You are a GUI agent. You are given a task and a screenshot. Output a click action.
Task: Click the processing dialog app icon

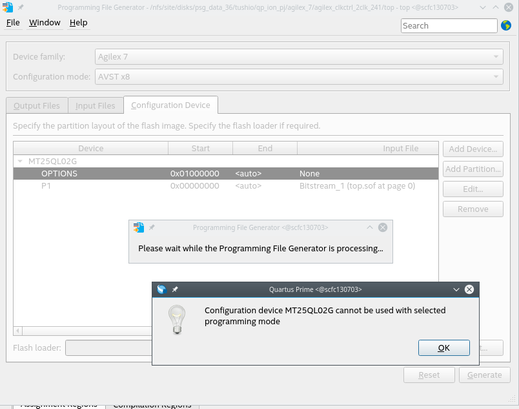point(139,227)
